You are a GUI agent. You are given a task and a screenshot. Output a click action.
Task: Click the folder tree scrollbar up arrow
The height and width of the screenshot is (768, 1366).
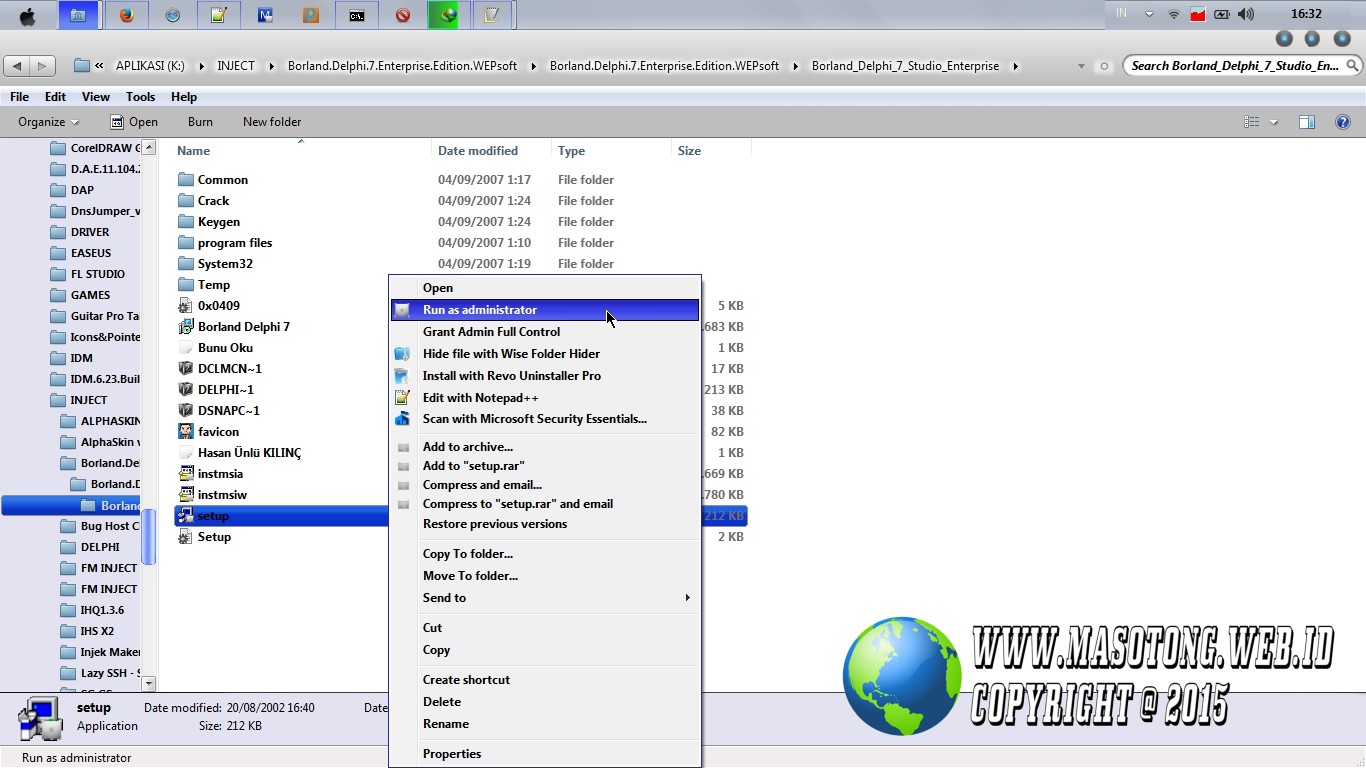coord(149,147)
